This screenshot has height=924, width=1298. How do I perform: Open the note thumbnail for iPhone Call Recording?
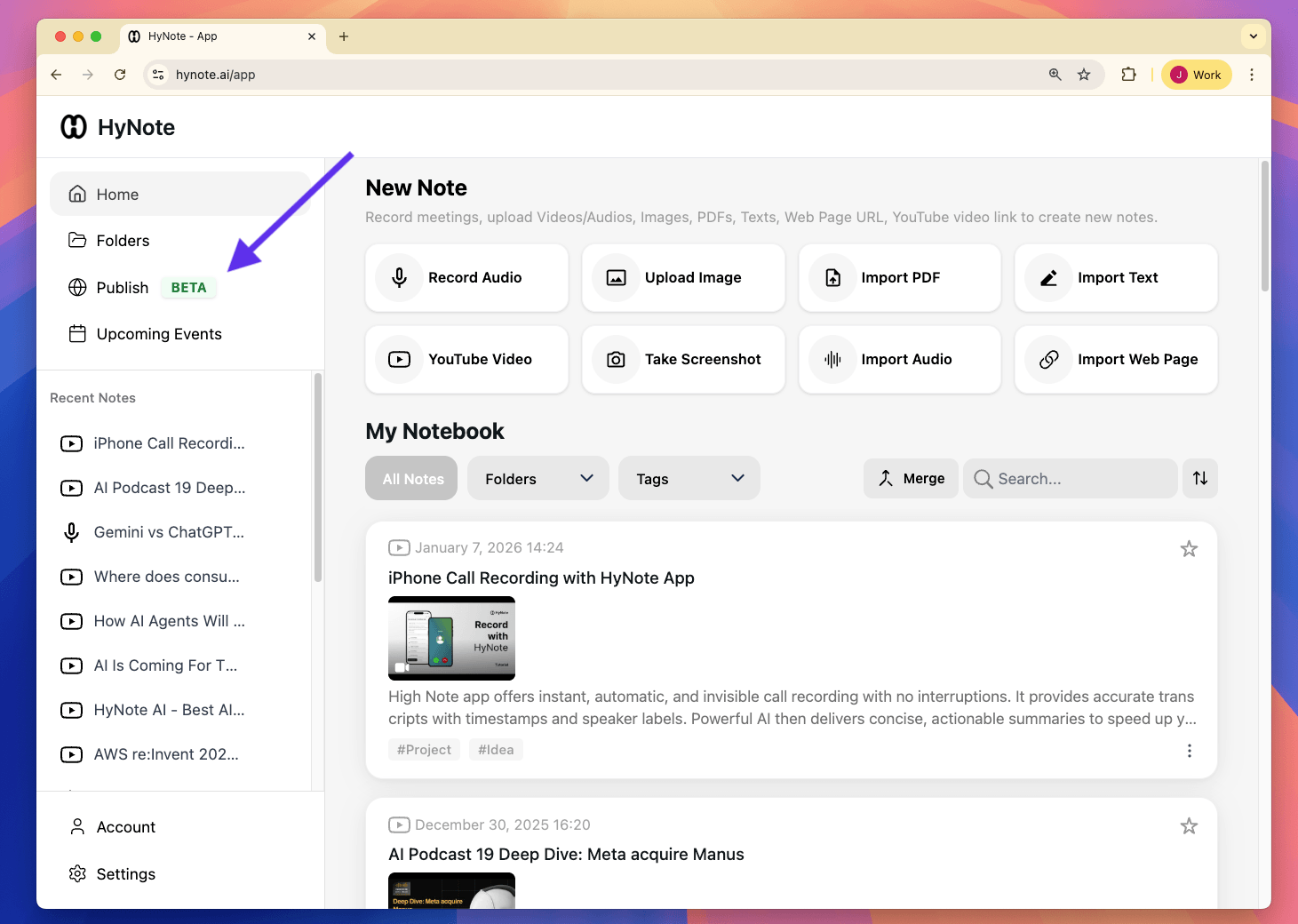(451, 638)
